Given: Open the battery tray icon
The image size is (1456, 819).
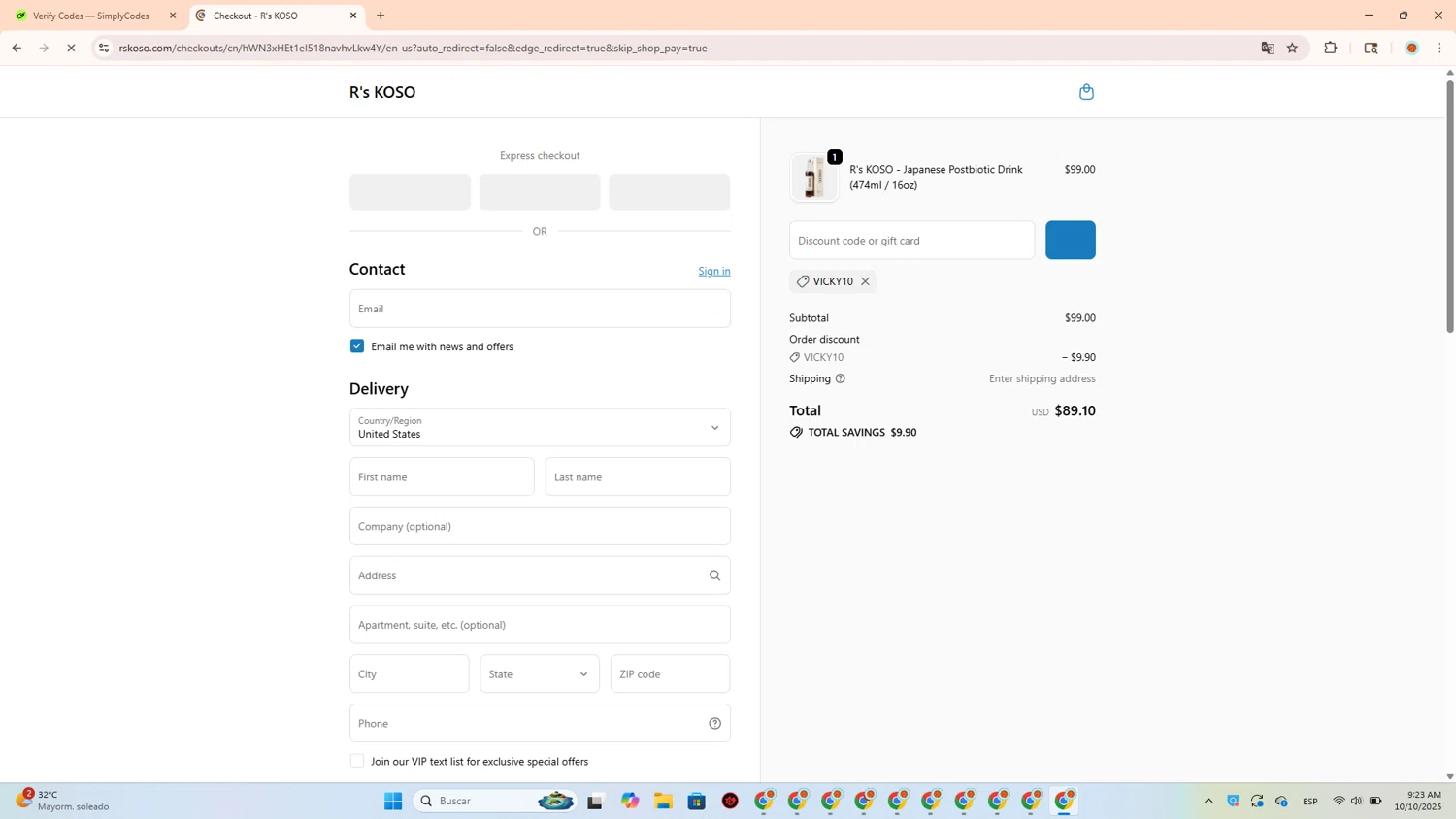Looking at the screenshot, I should 1375,801.
